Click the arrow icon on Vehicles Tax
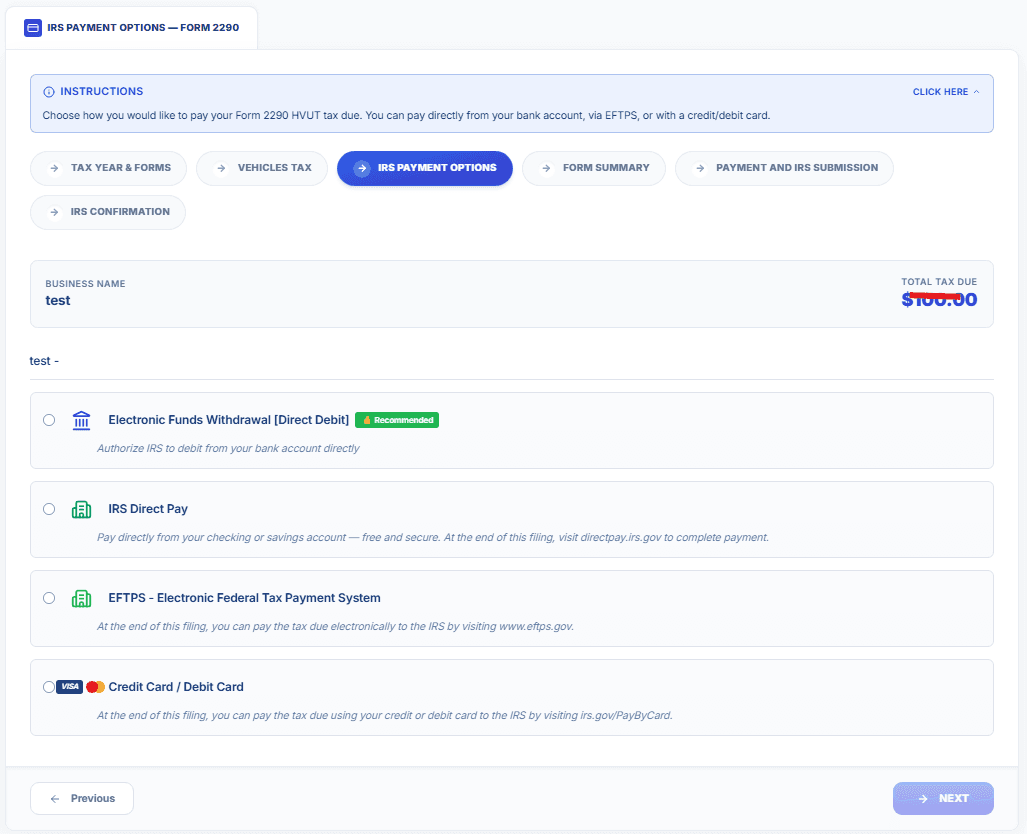This screenshot has height=834, width=1027. pos(221,168)
